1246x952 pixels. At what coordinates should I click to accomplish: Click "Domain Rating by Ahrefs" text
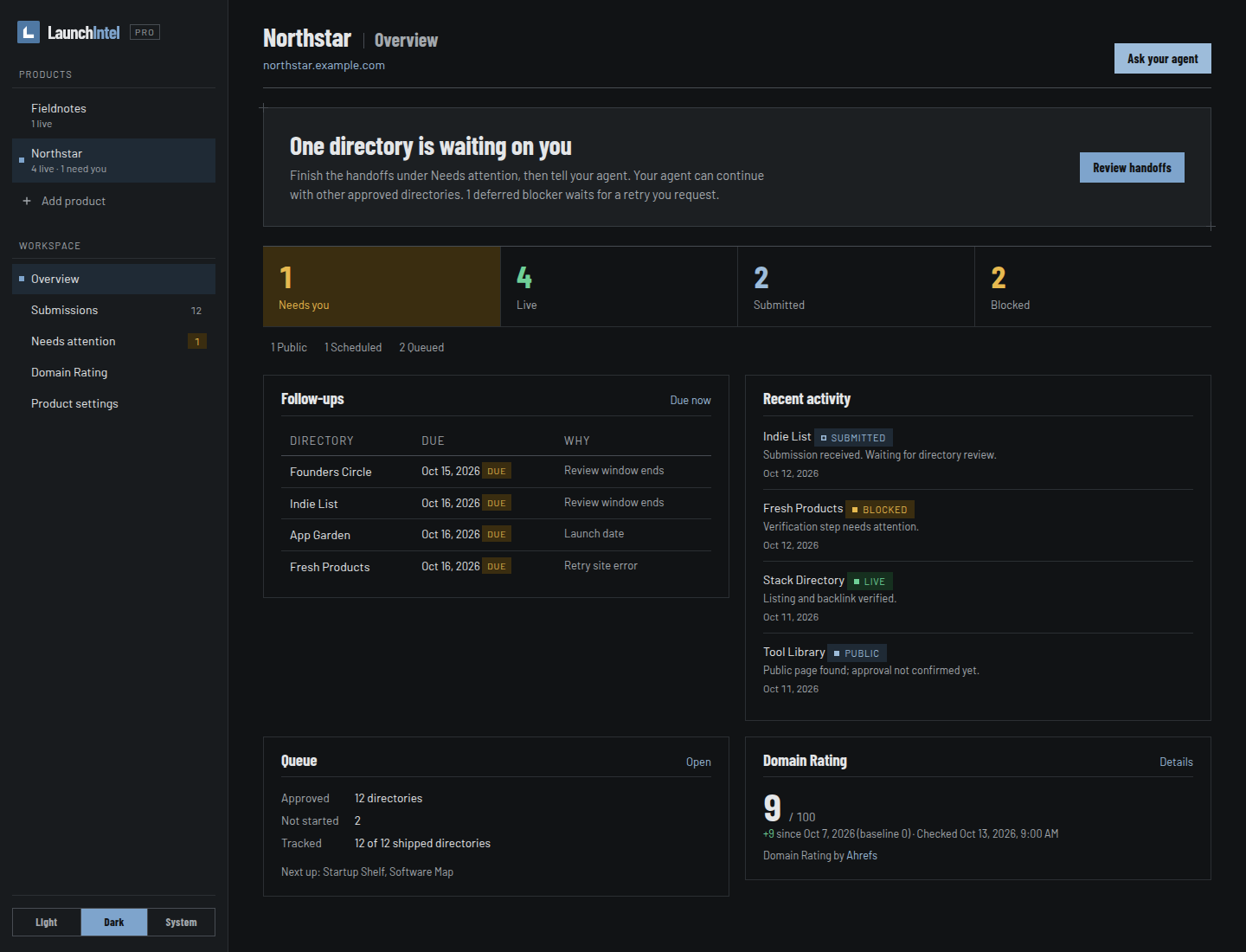point(820,855)
